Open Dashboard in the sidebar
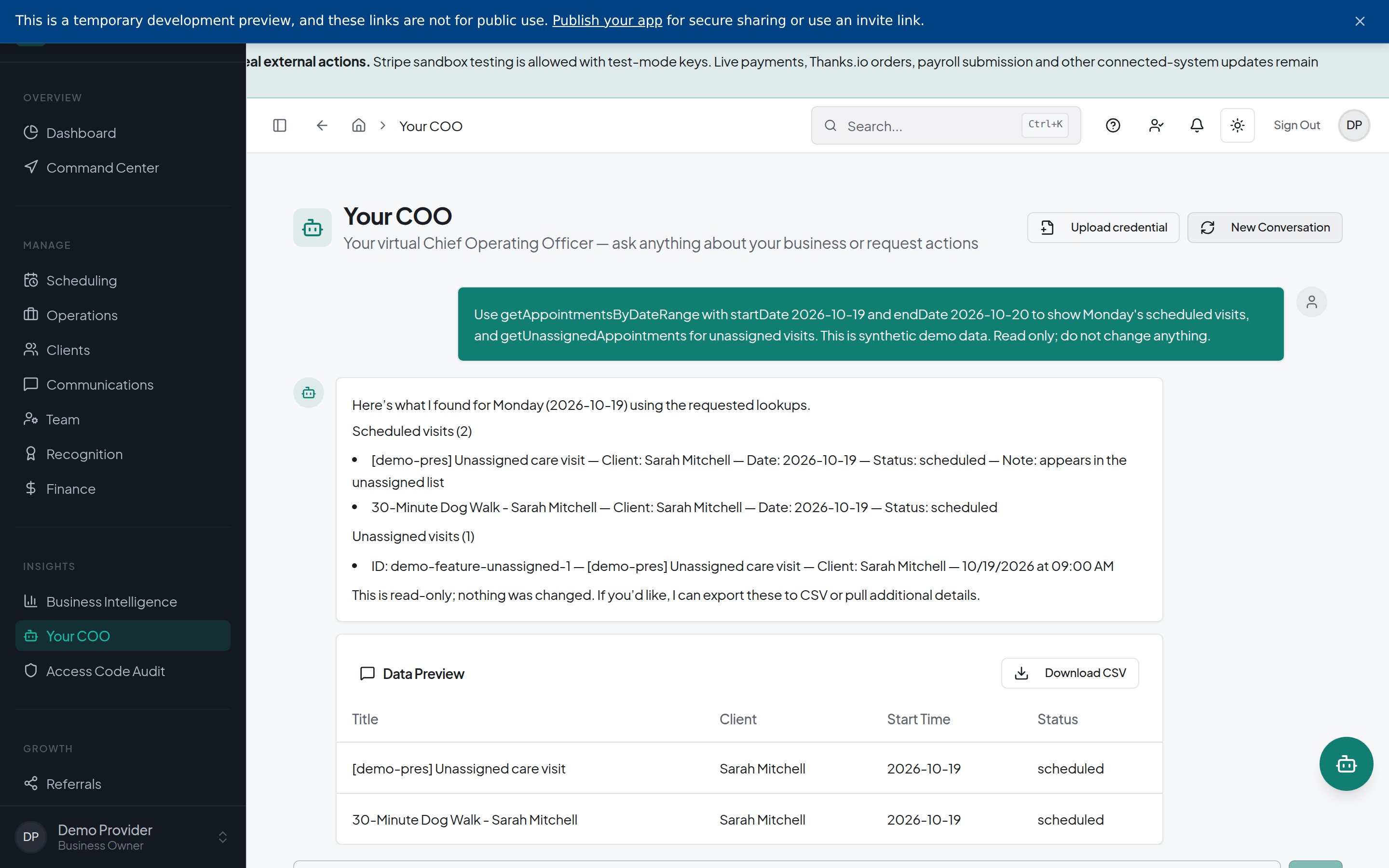The width and height of the screenshot is (1389, 868). (123, 133)
